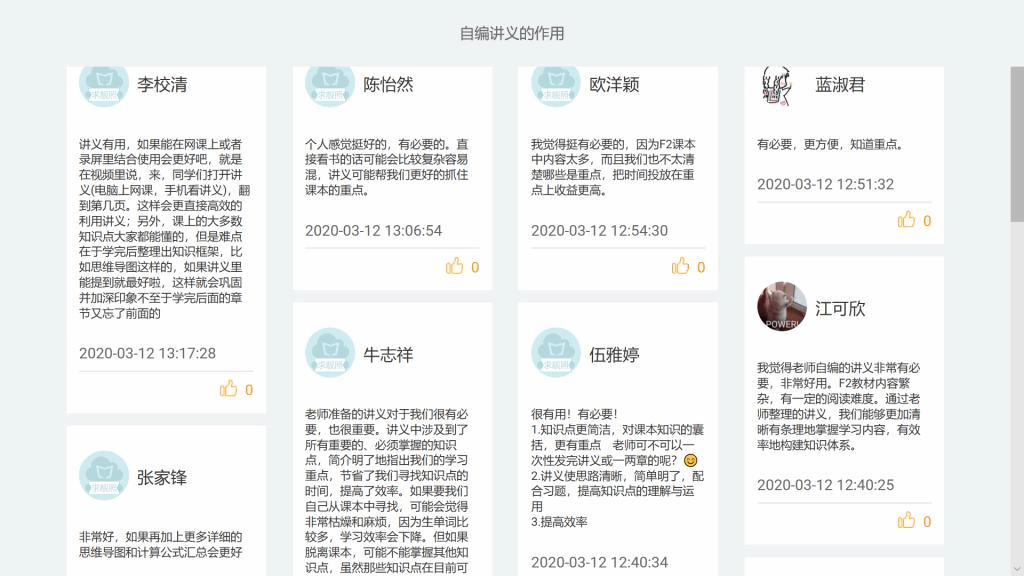This screenshot has height=576, width=1024.
Task: Click 张家锋's comment text about 思维导图
Action: (x=160, y=544)
